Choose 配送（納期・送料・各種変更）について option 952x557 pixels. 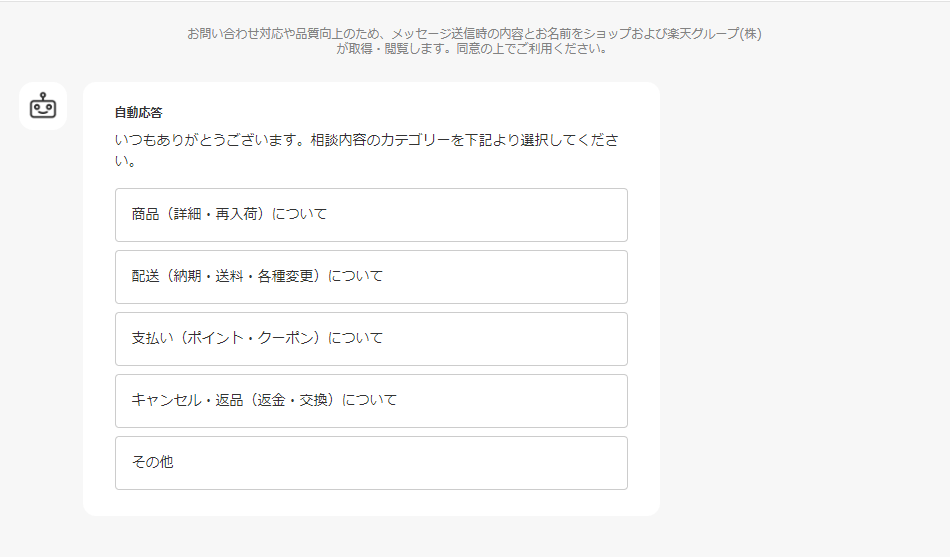[x=371, y=276]
